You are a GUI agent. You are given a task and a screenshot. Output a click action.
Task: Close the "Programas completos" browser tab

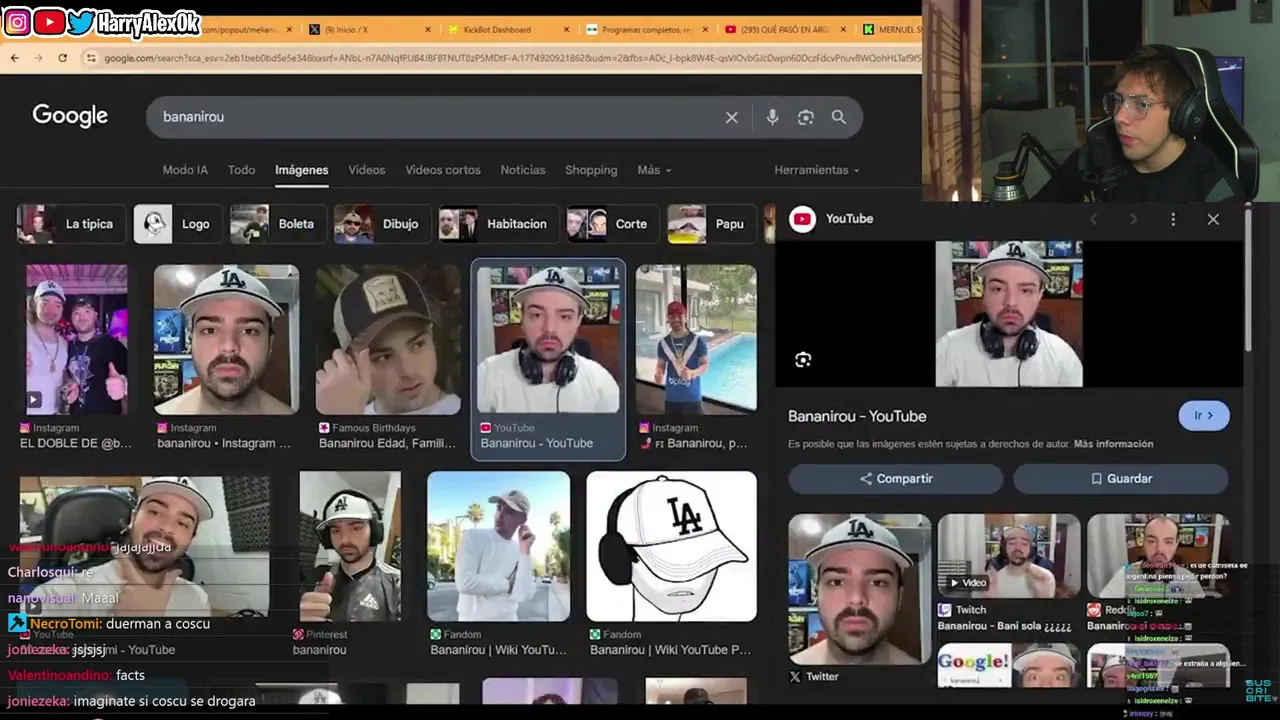(706, 30)
